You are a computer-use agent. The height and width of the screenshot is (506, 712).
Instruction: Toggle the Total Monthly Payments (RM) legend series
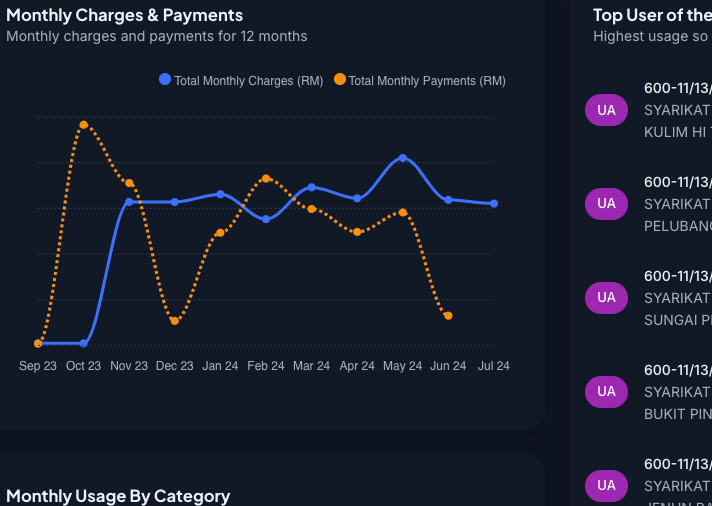(426, 80)
